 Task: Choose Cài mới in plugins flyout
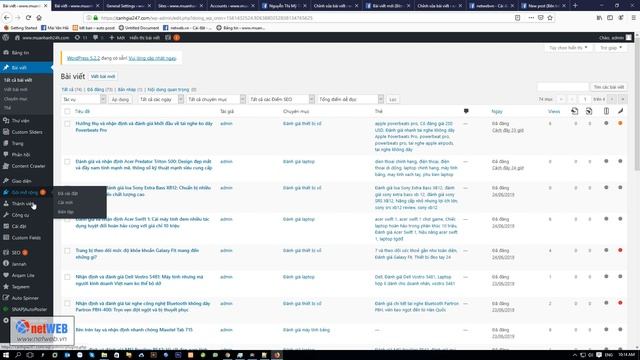(65, 202)
